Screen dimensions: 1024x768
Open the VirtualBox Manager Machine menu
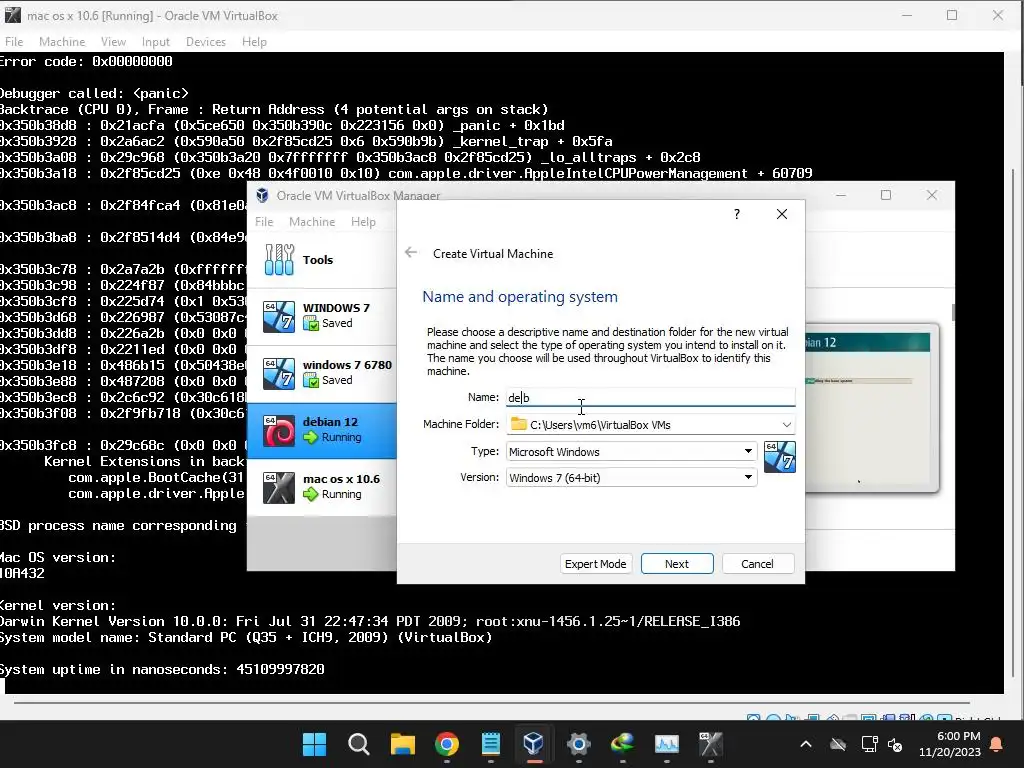(x=312, y=222)
